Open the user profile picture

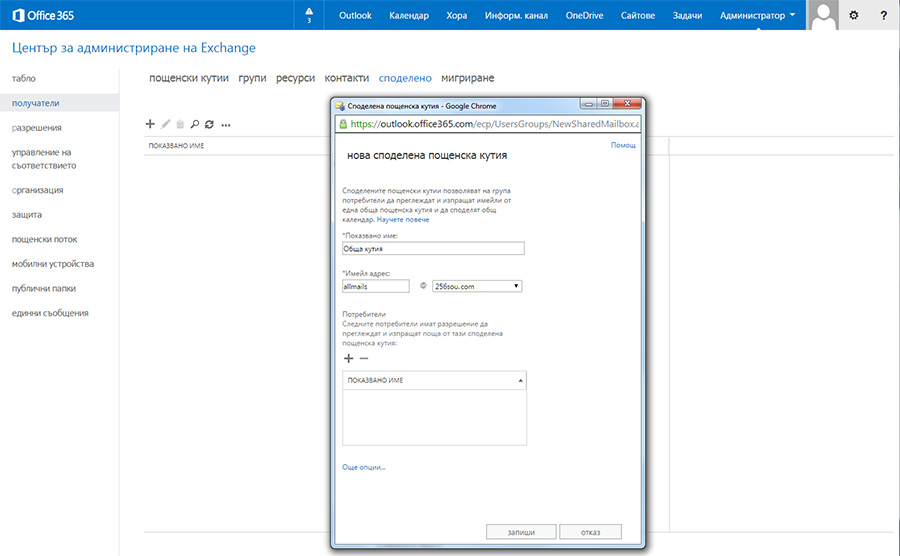coord(823,15)
